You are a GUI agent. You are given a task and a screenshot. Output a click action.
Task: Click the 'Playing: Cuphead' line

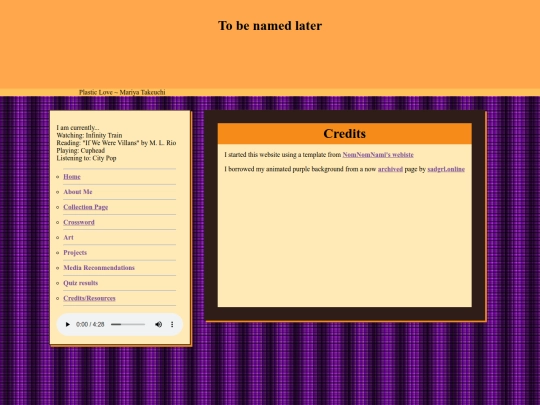(81, 150)
